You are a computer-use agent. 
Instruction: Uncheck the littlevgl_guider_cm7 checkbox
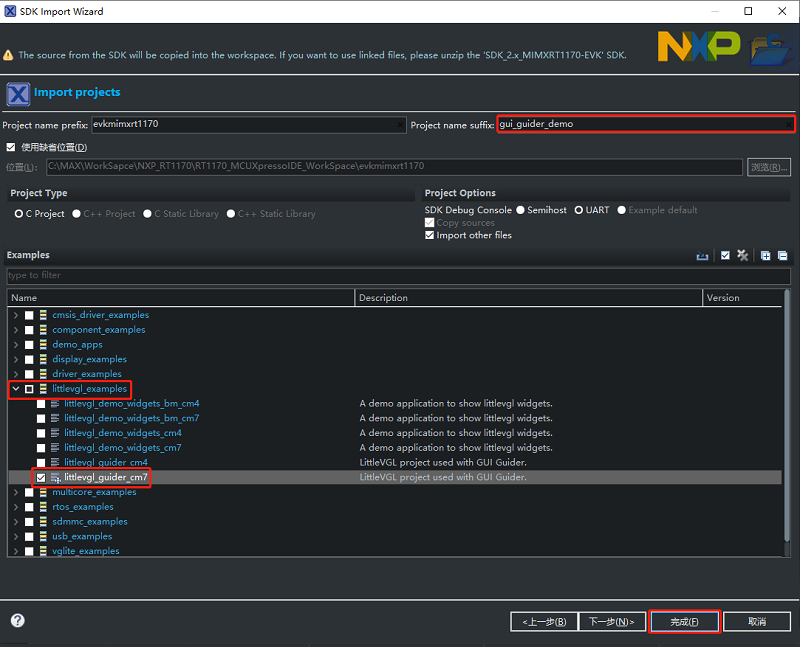41,478
